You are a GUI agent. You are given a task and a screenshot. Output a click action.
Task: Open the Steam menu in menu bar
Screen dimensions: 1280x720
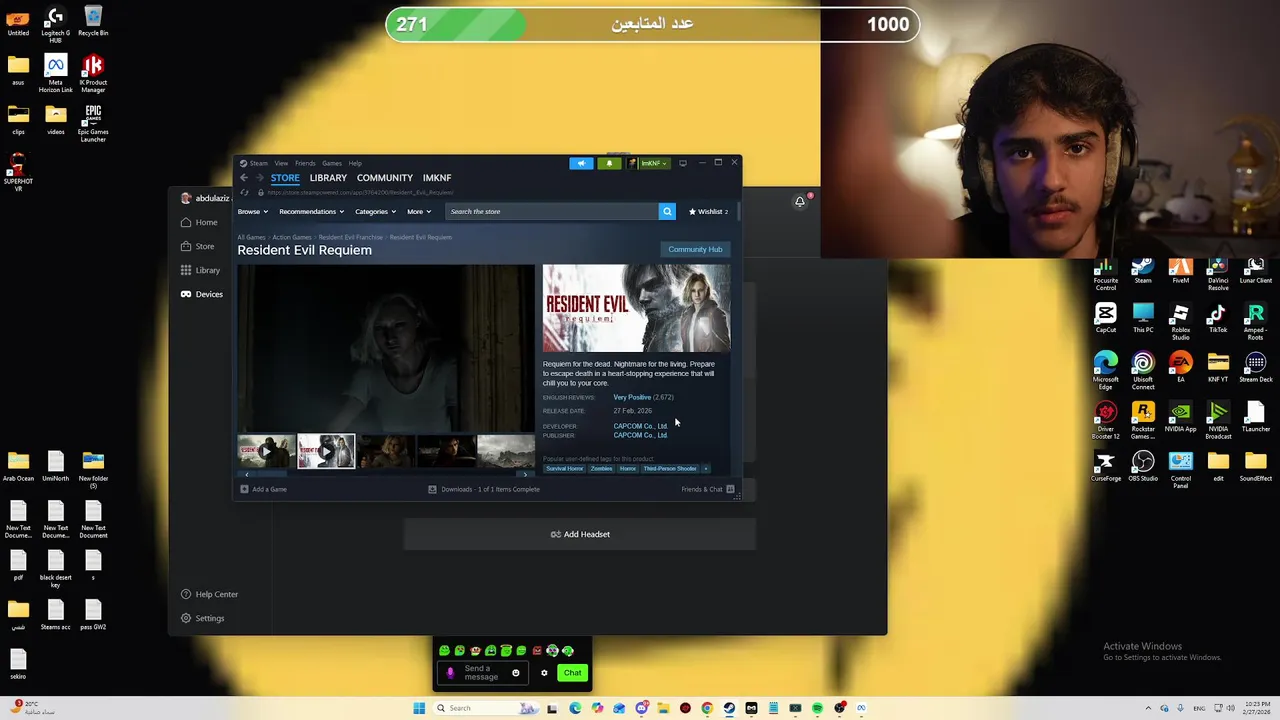[258, 163]
